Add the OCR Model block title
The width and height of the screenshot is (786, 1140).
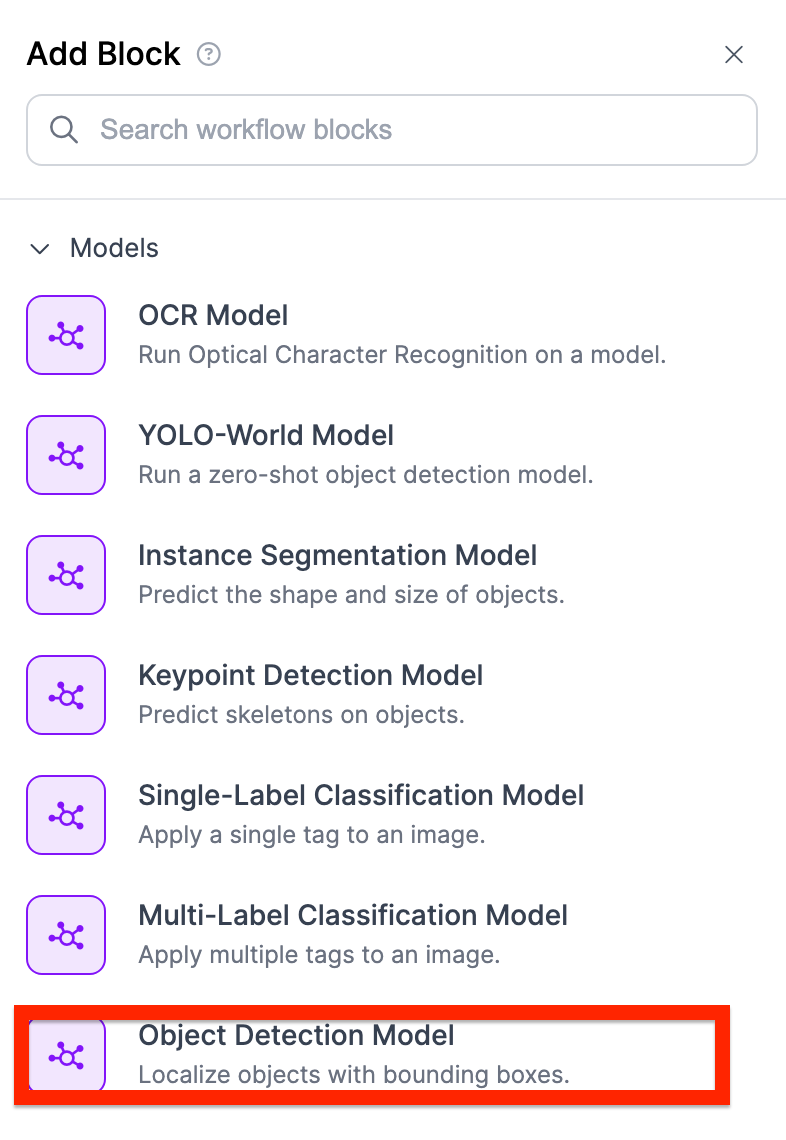213,316
